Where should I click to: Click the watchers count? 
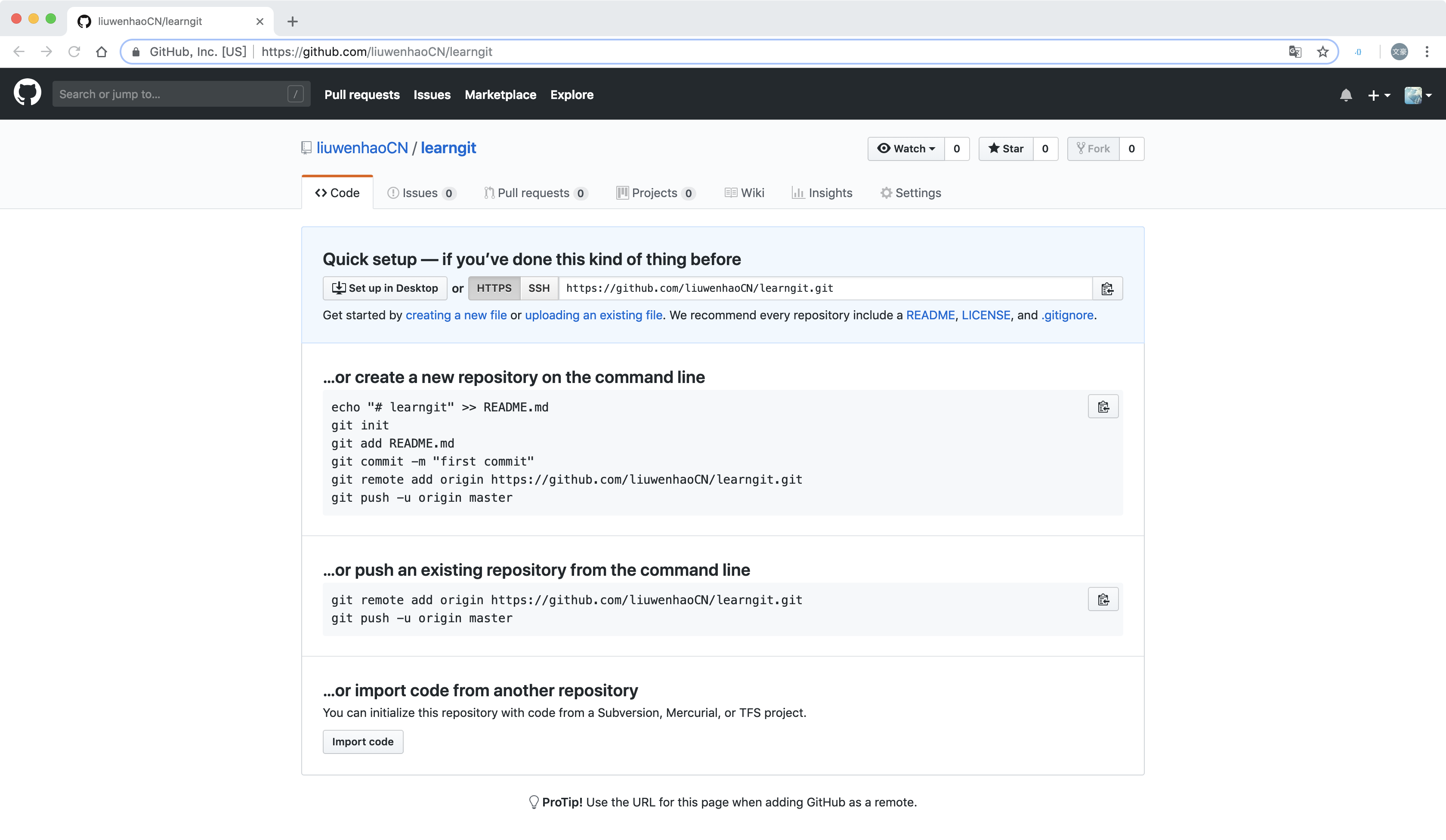coord(957,148)
